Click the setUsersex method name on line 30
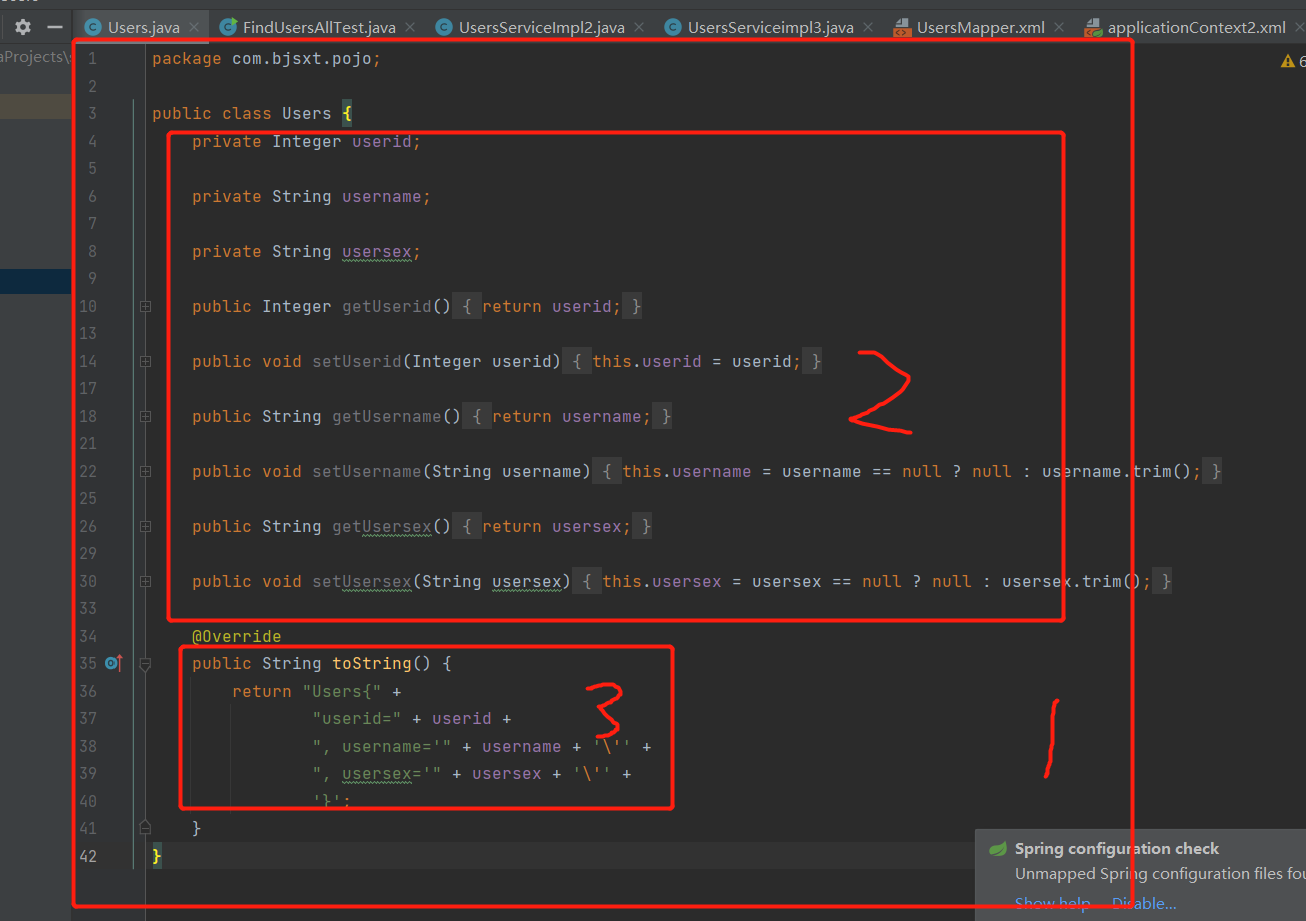Image resolution: width=1306 pixels, height=921 pixels. pos(362,582)
